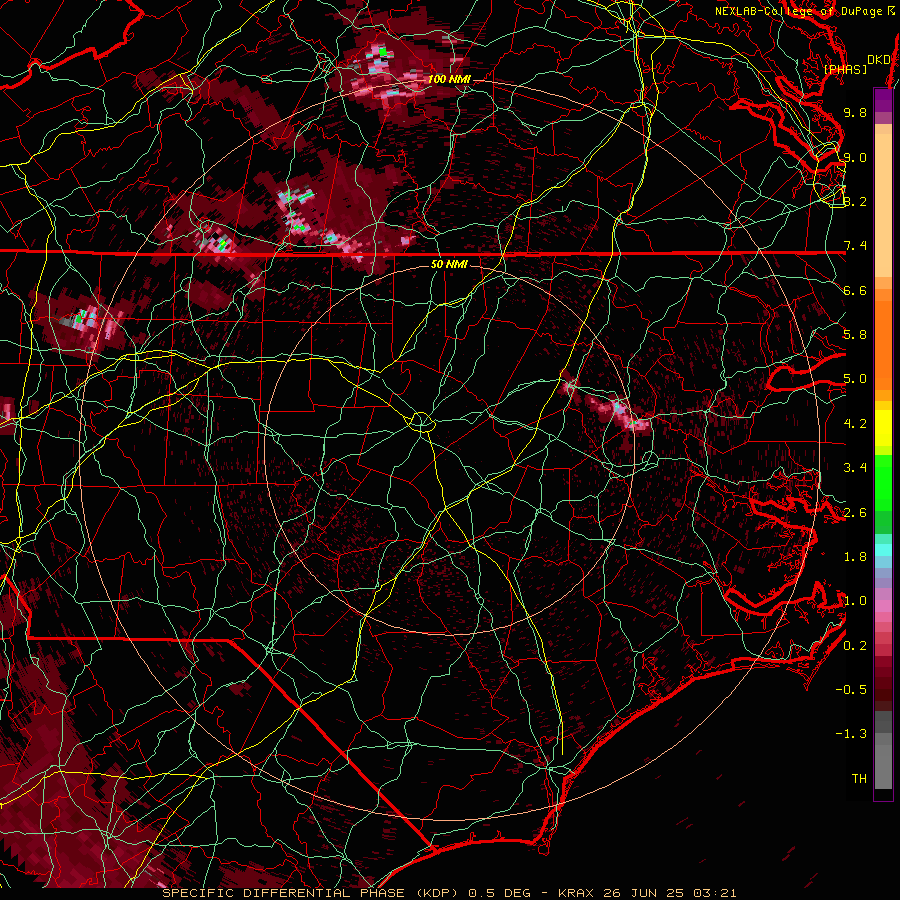Click the Specific Differential Phase caption at the bottom

[x=449, y=893]
